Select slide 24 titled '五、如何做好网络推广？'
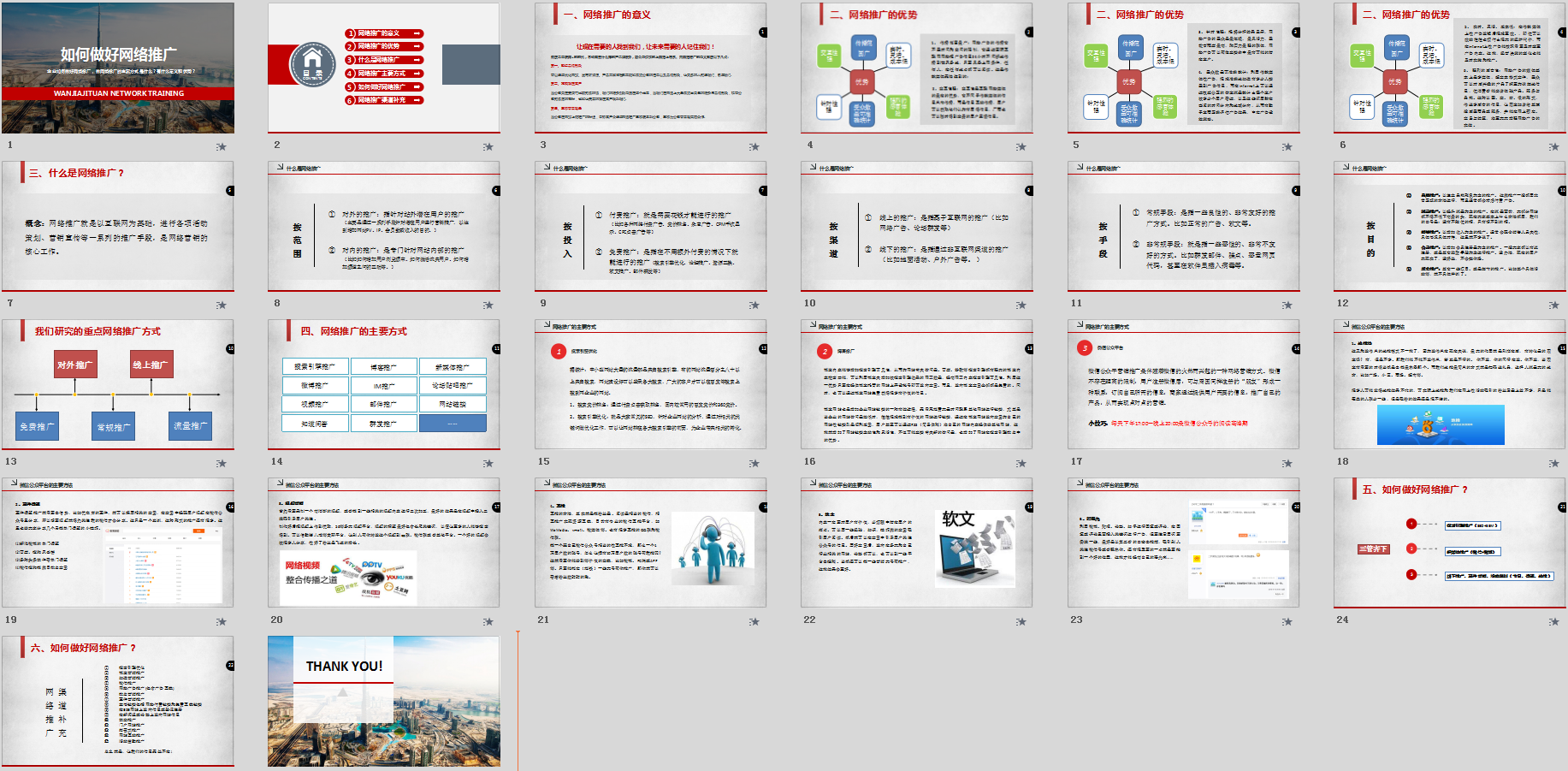Viewport: 1568px width, 771px height. (x=1449, y=543)
